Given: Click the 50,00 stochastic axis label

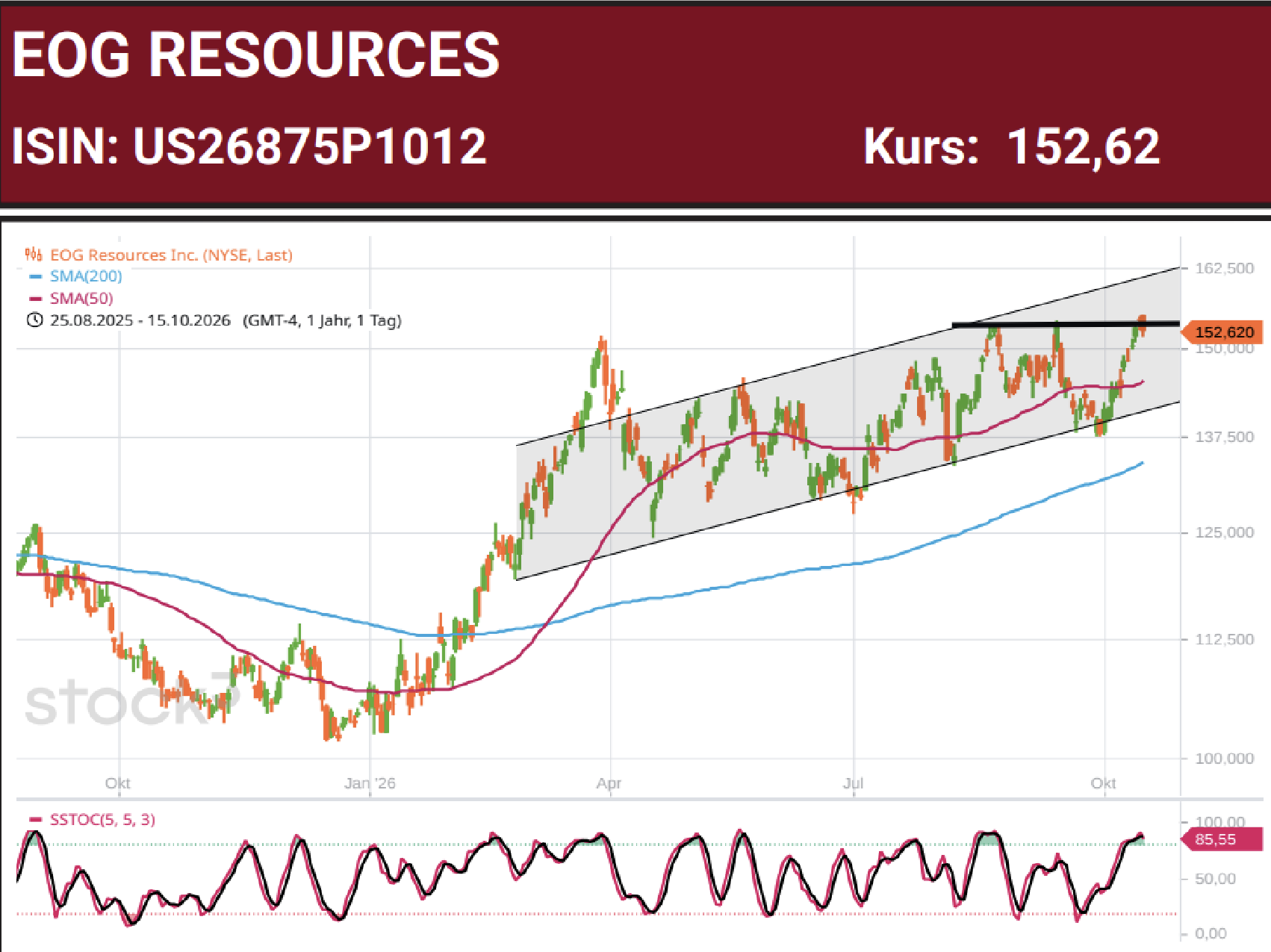Looking at the screenshot, I should (1216, 879).
